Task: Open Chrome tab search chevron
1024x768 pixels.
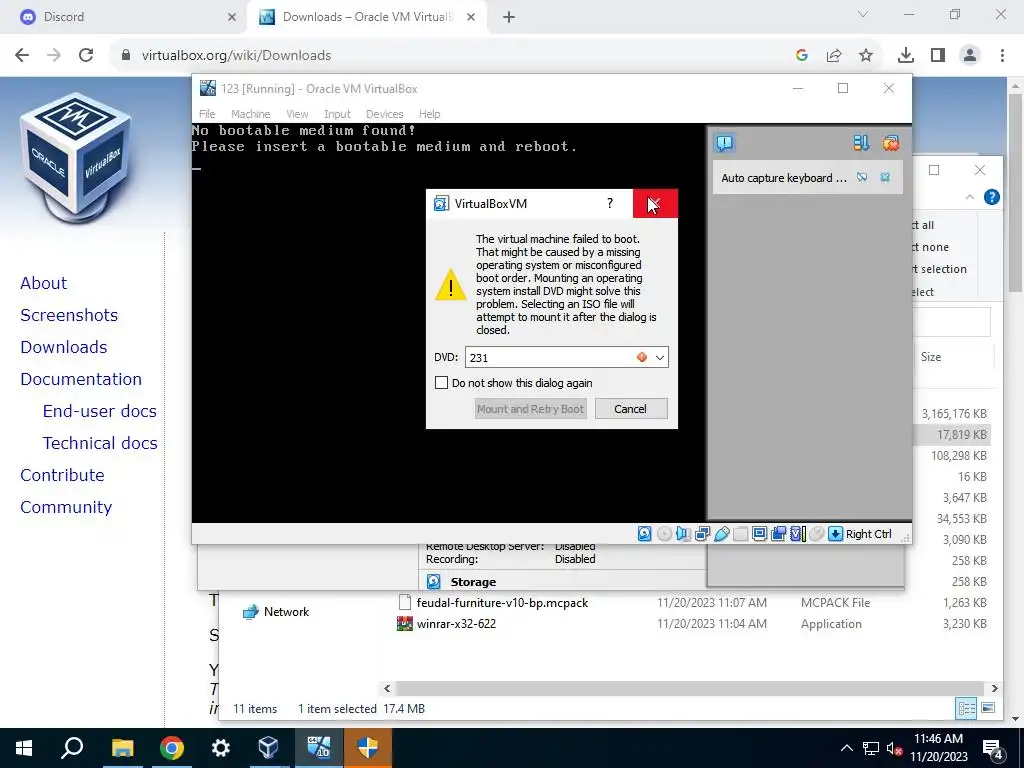Action: [863, 15]
